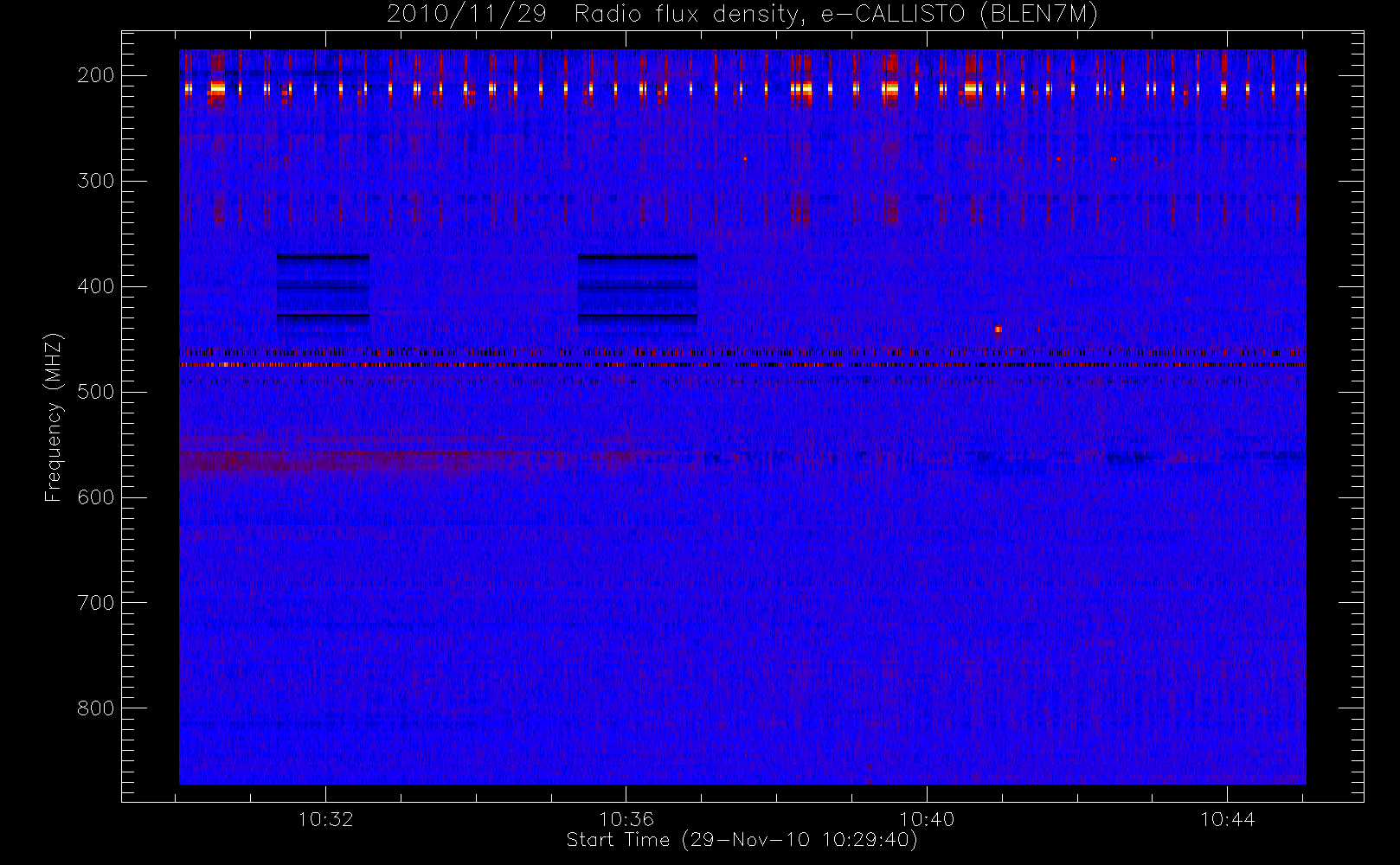Click the plot title "Radio flux density, e-CALLISTO (BLEN7M)"
Screen dimensions: 1400x865
point(836,15)
